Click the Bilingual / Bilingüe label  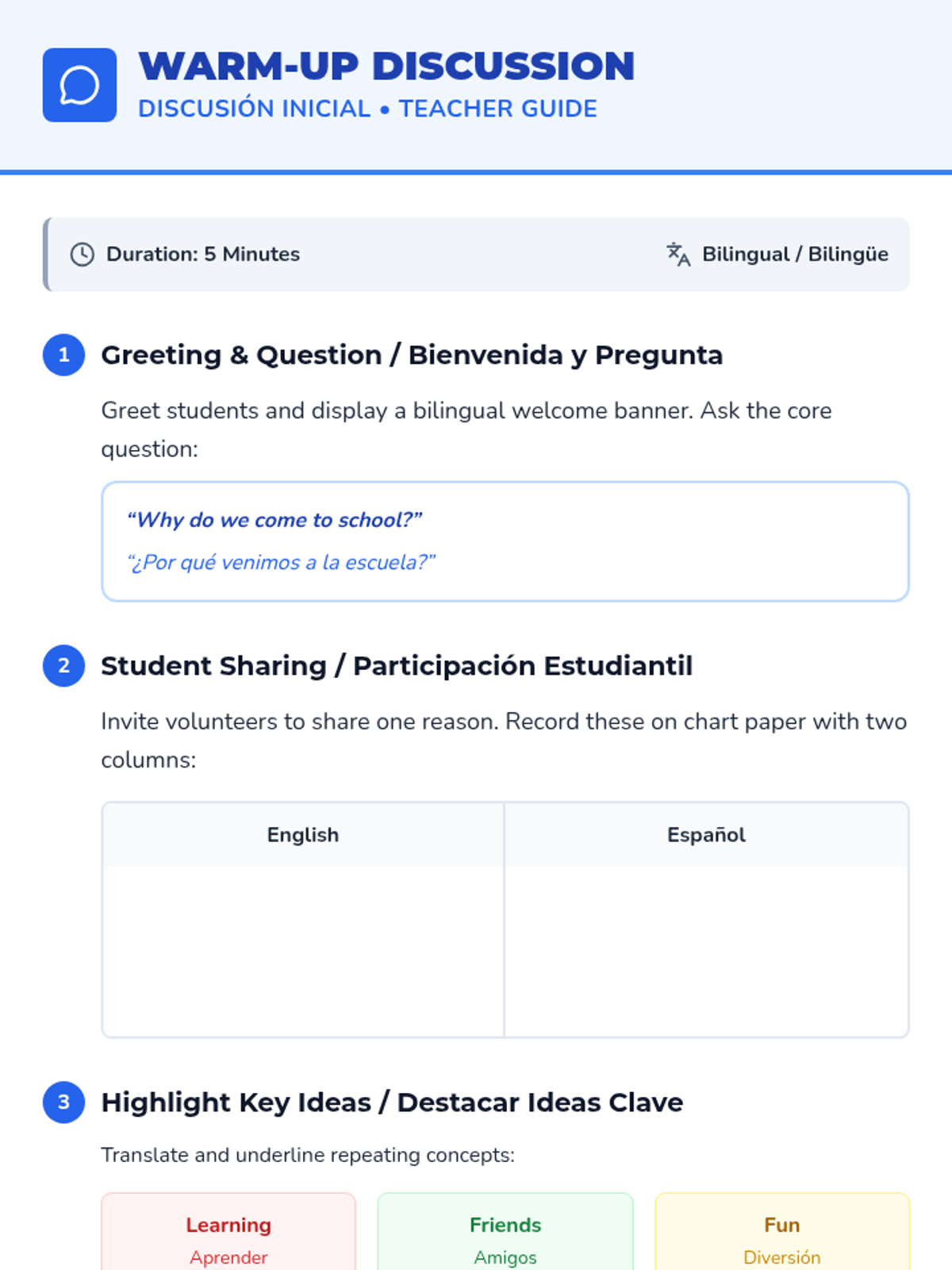795,254
